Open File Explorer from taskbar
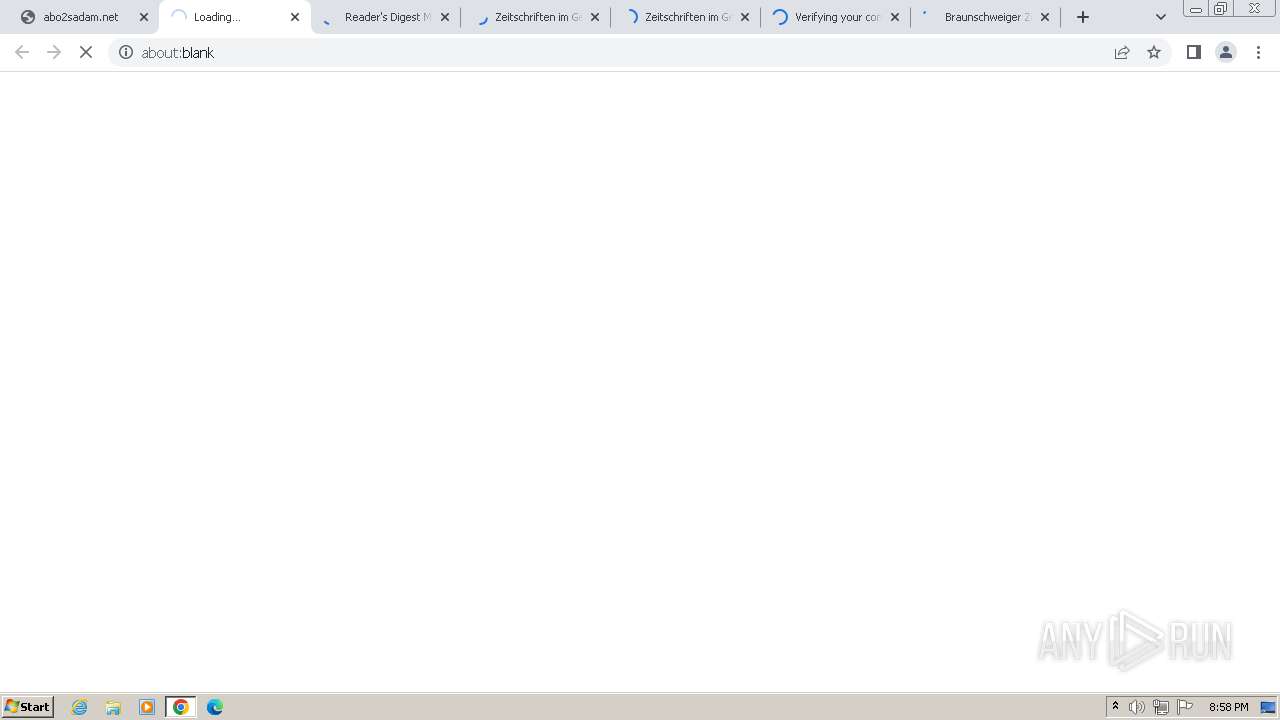 point(113,707)
